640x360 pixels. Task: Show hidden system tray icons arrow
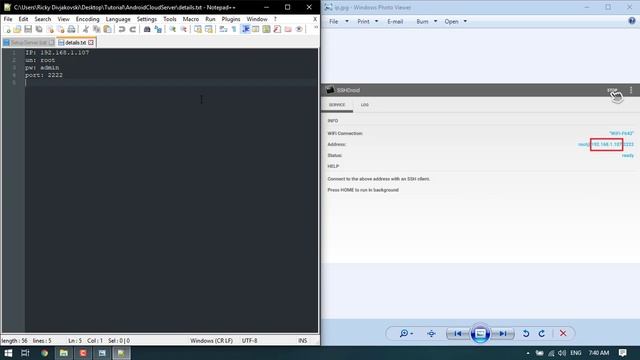click(528, 353)
